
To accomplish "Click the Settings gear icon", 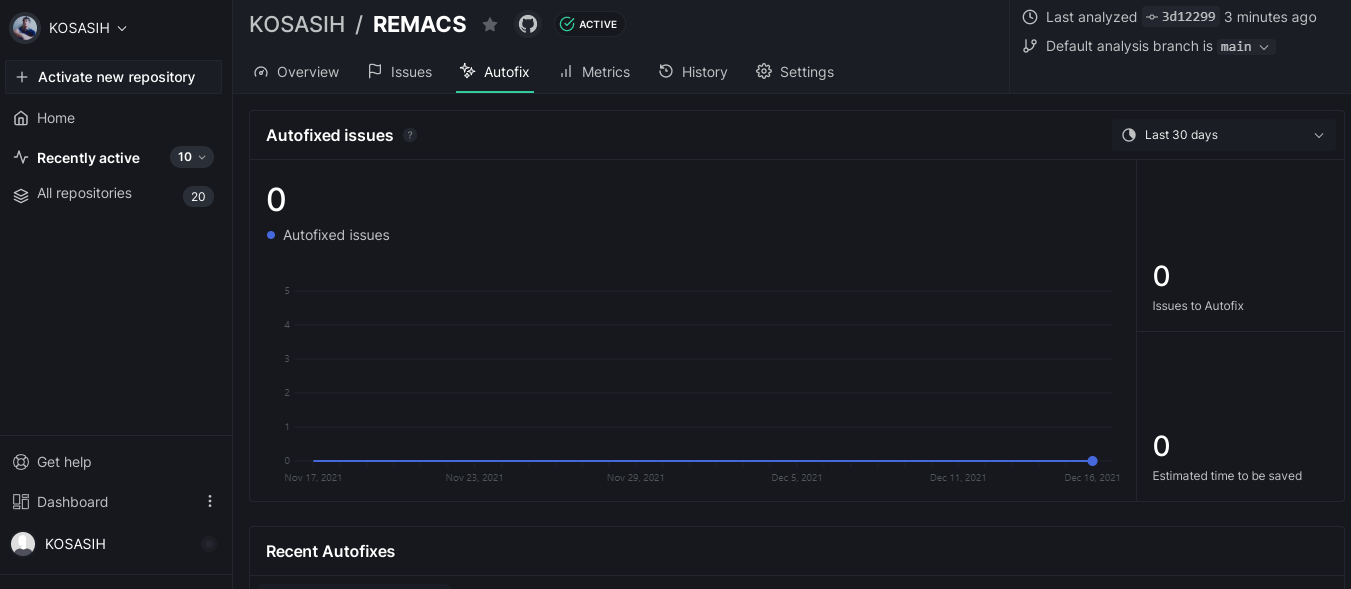I will coord(764,71).
